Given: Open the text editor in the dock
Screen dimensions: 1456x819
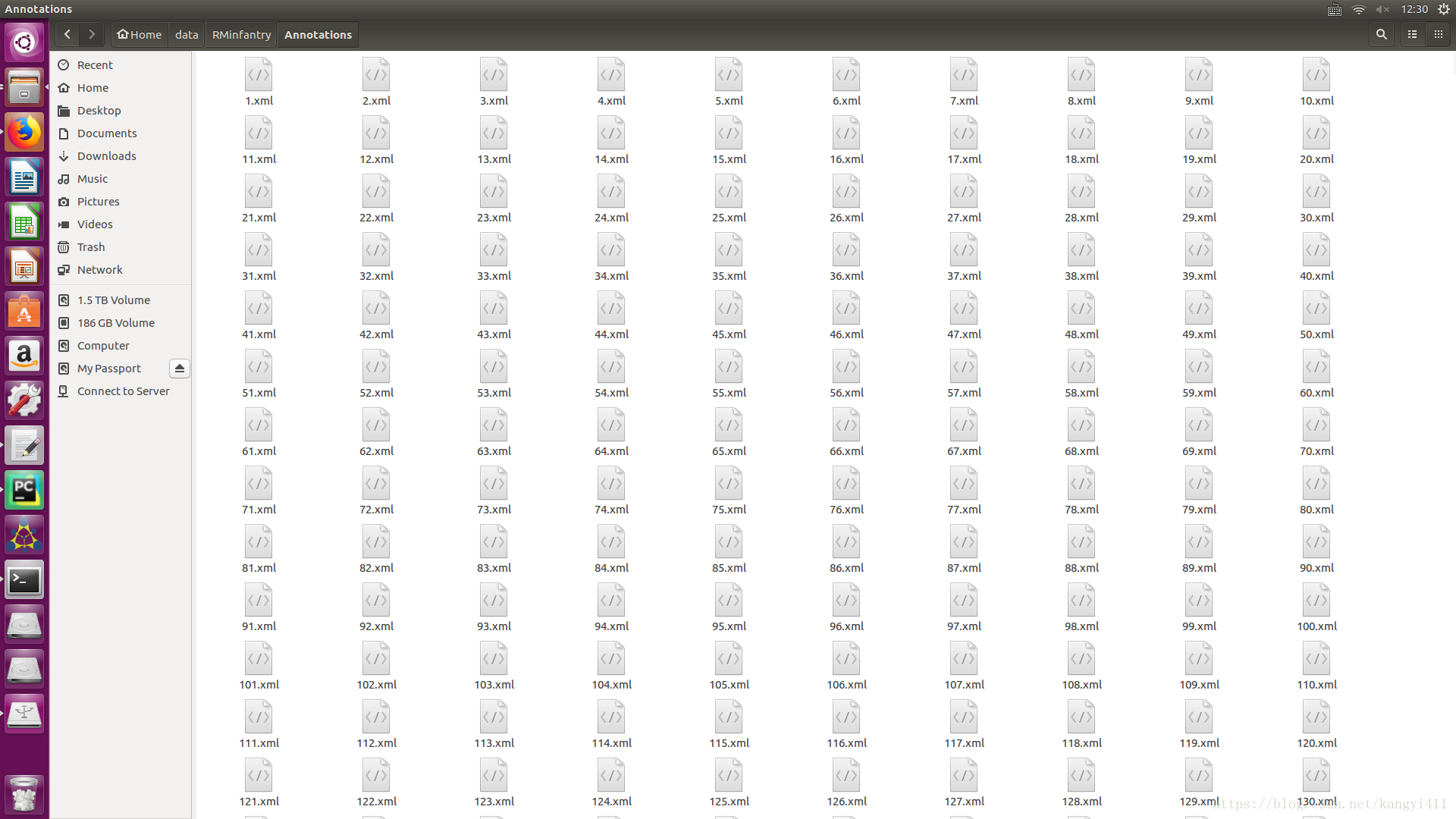Looking at the screenshot, I should (24, 446).
